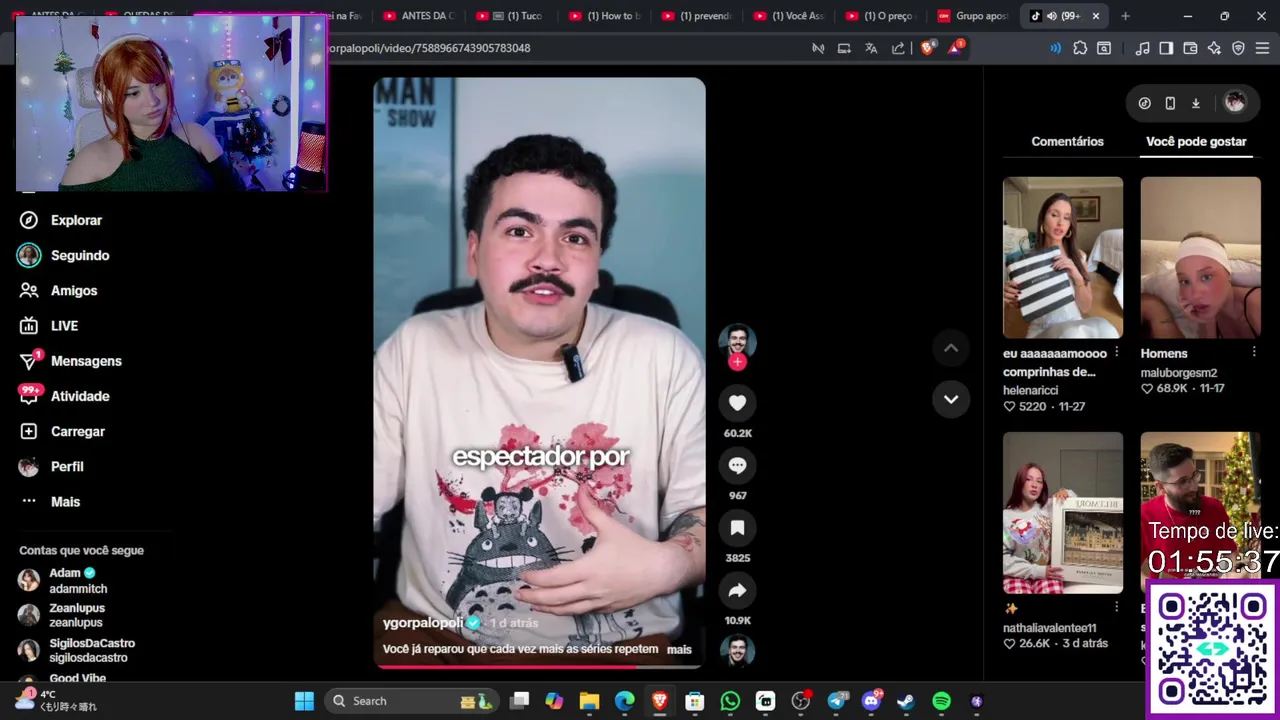Open Zeanlupus followed account

64,615
